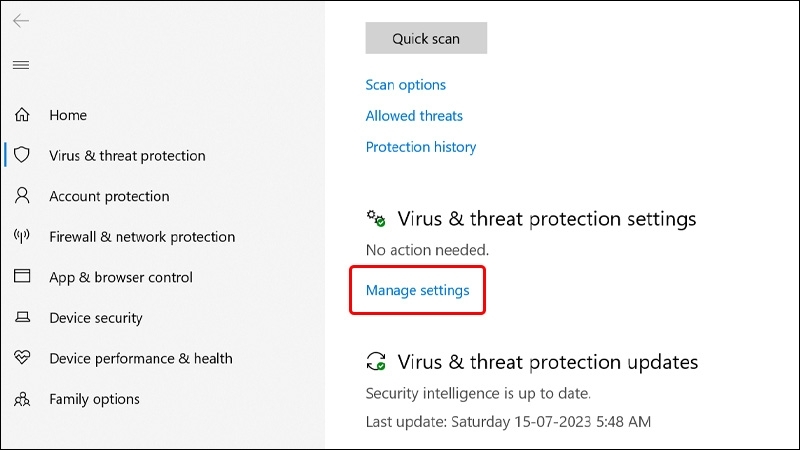Go to Device performance & health
The height and width of the screenshot is (450, 800).
pyautogui.click(x=141, y=358)
